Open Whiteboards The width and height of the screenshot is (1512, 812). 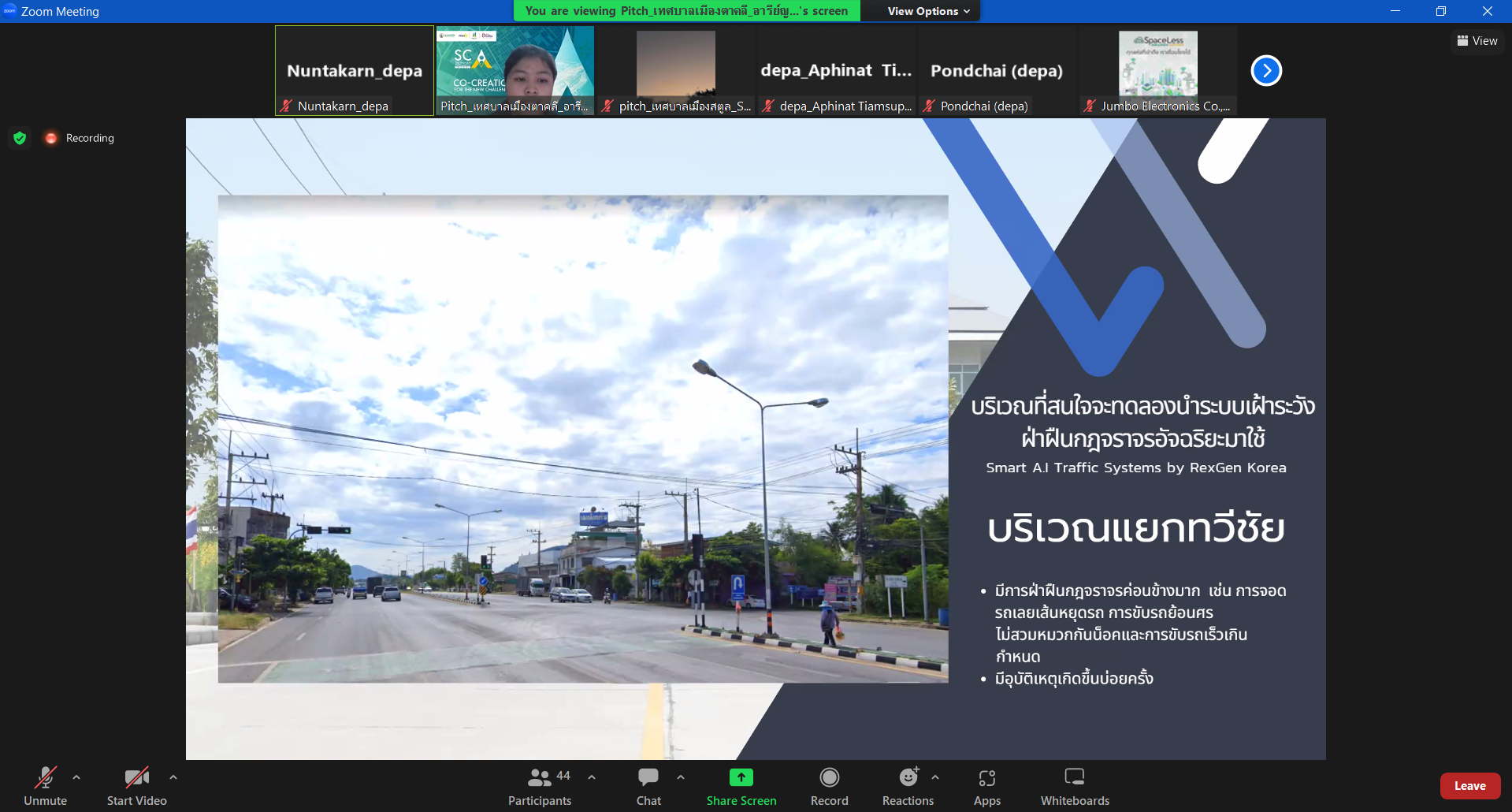click(x=1075, y=786)
